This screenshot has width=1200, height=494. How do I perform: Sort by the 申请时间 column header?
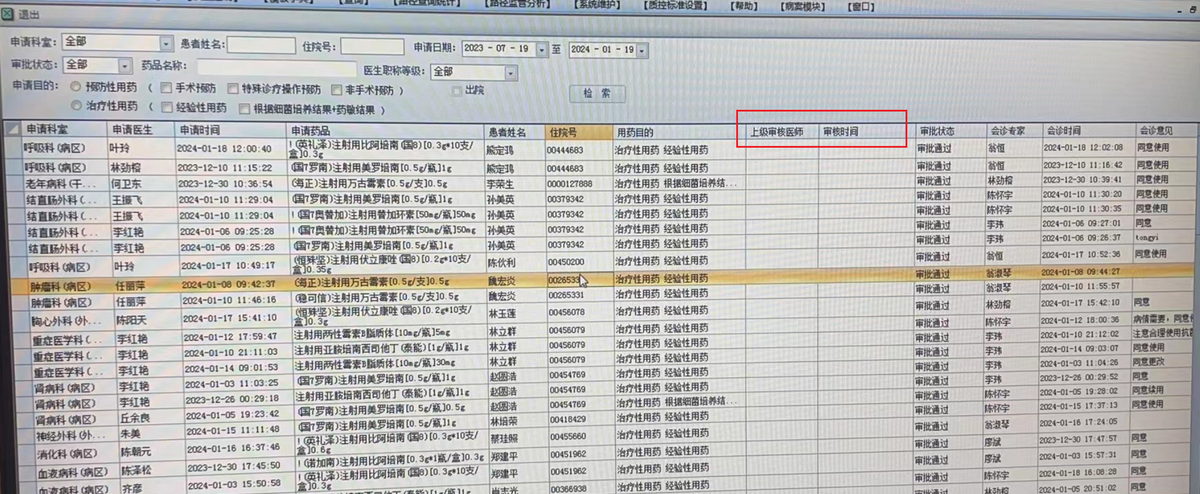pyautogui.click(x=231, y=130)
